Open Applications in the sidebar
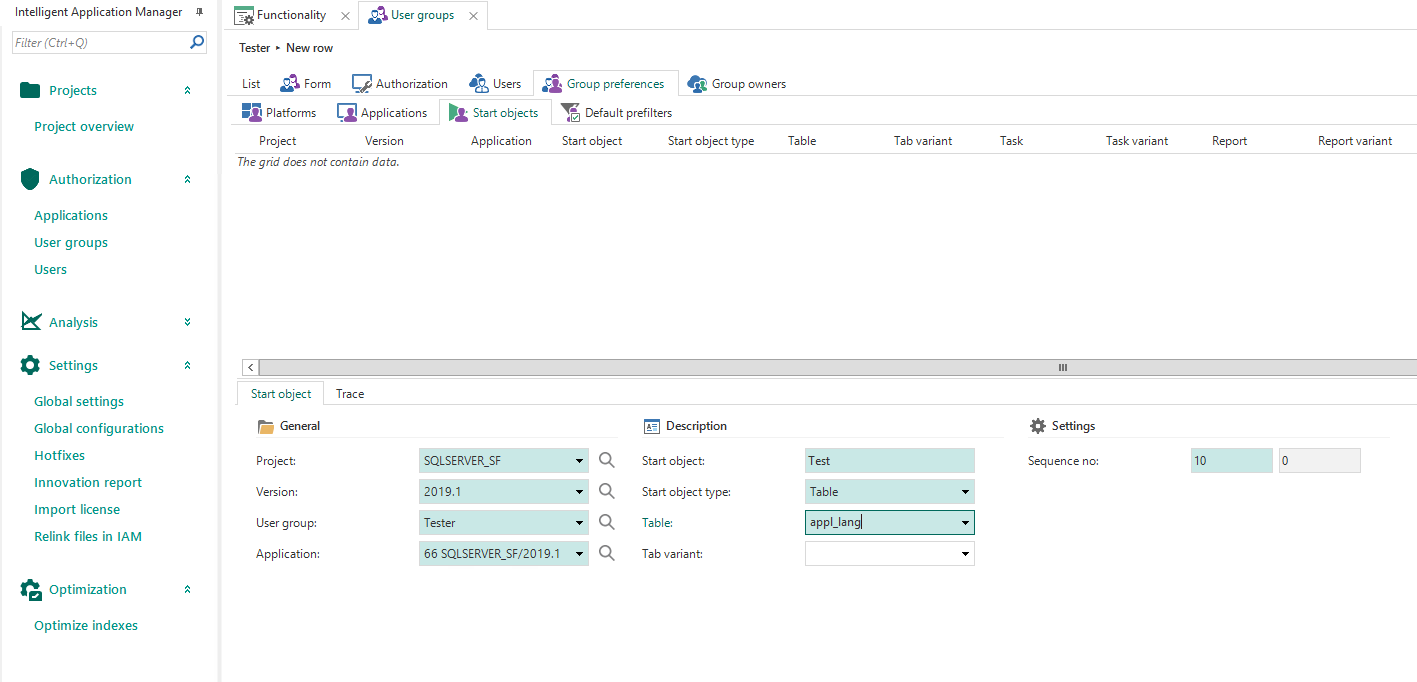 tap(71, 215)
